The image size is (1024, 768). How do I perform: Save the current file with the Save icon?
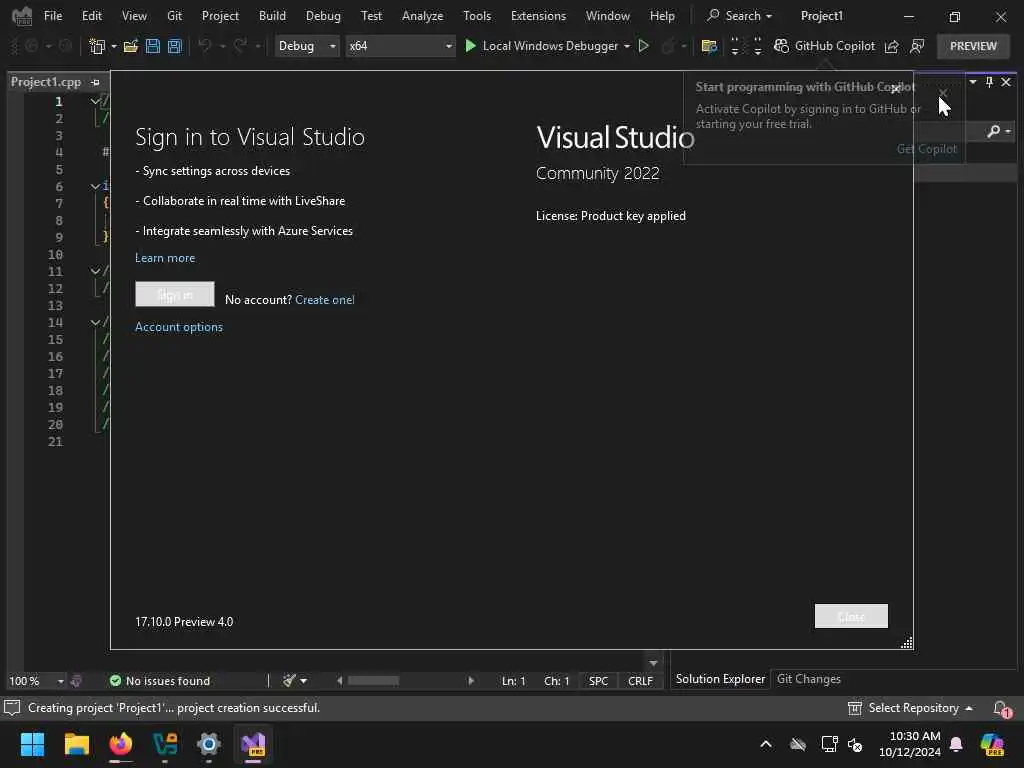pyautogui.click(x=153, y=46)
